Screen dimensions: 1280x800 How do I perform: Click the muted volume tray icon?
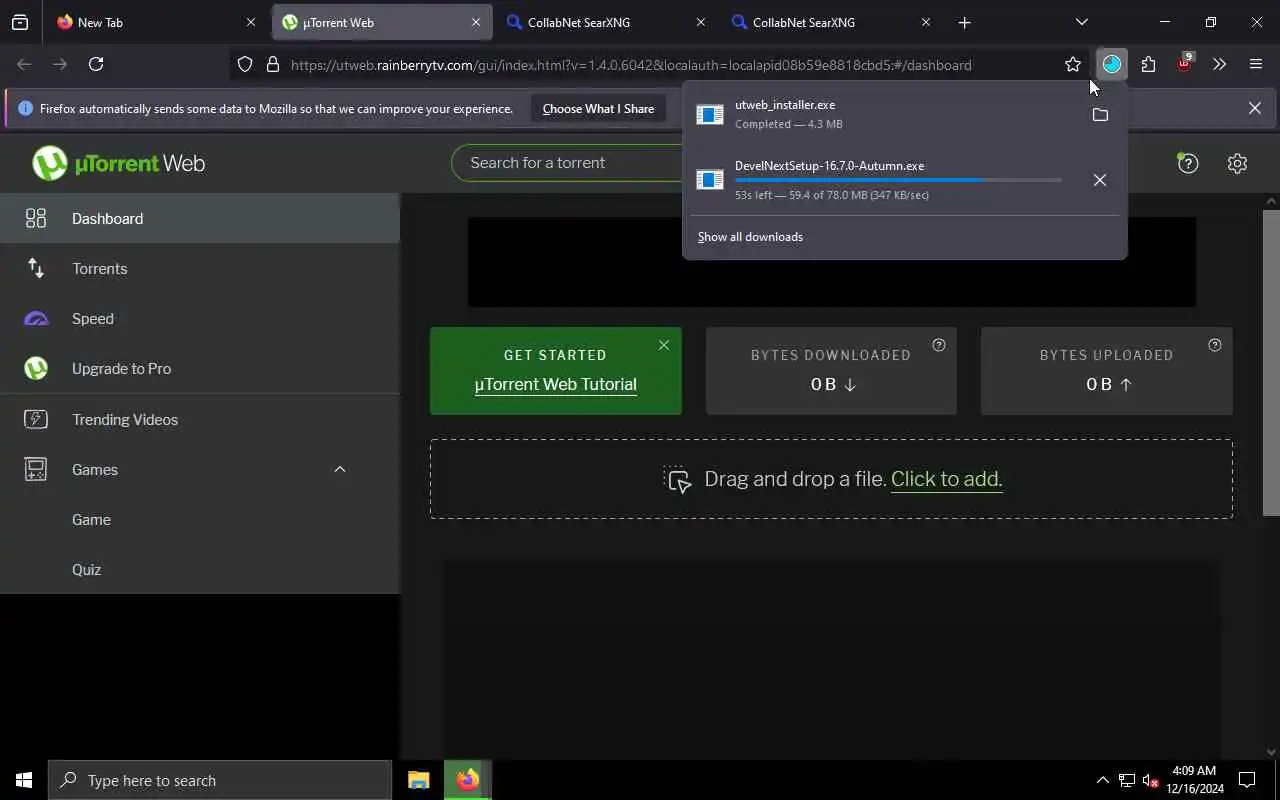(x=1150, y=780)
